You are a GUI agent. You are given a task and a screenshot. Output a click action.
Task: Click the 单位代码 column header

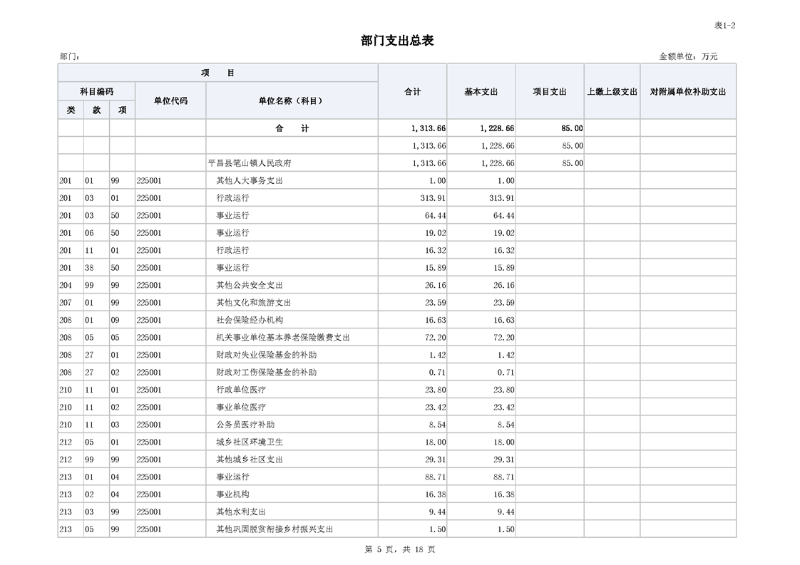170,101
